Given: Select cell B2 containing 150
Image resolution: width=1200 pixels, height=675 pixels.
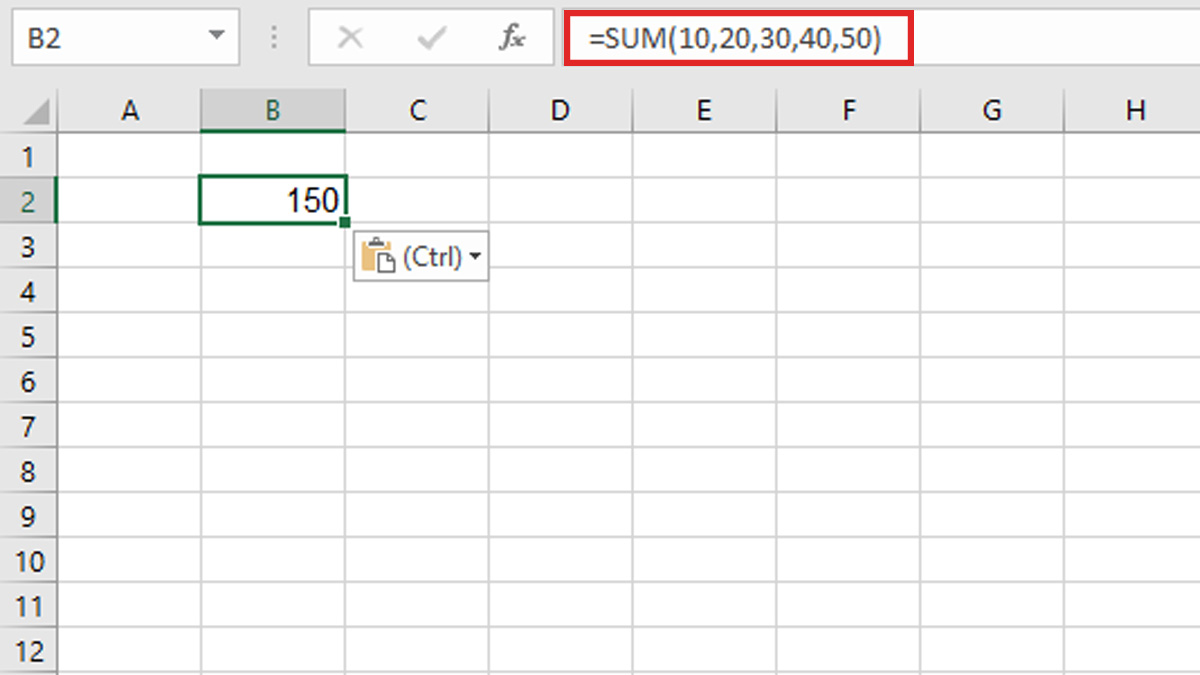Looking at the screenshot, I should 273,201.
